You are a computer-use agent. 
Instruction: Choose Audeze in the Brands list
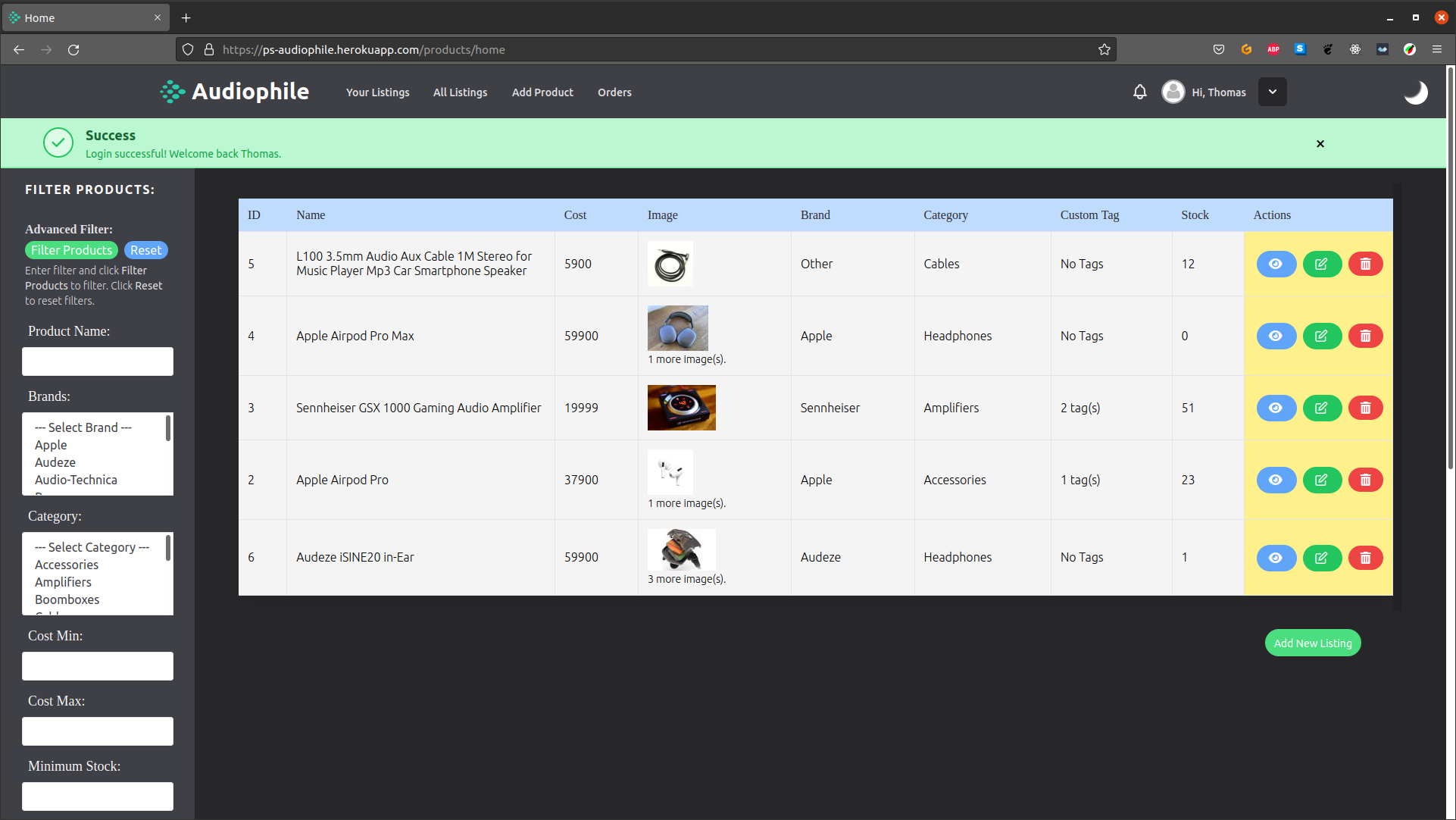[55, 462]
